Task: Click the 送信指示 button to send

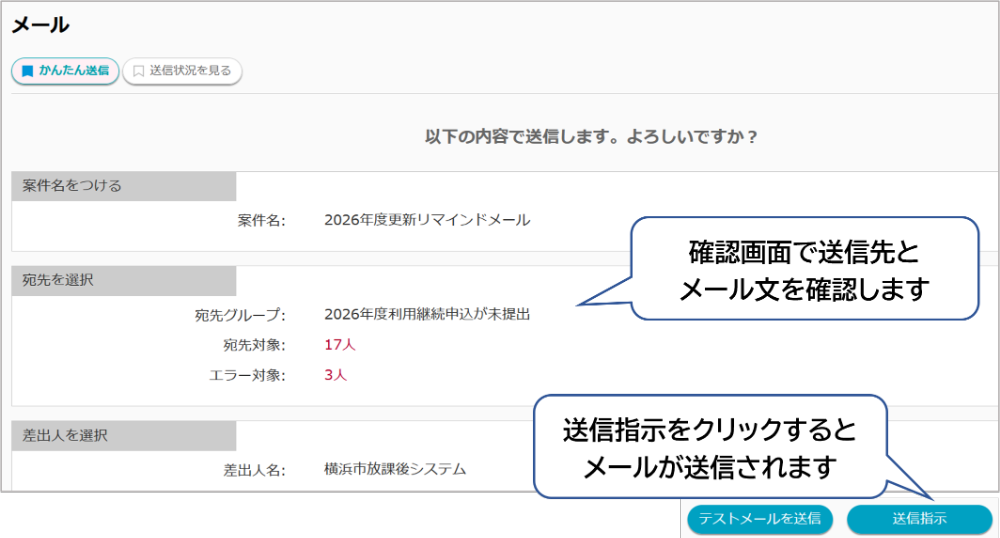Action: (x=919, y=519)
